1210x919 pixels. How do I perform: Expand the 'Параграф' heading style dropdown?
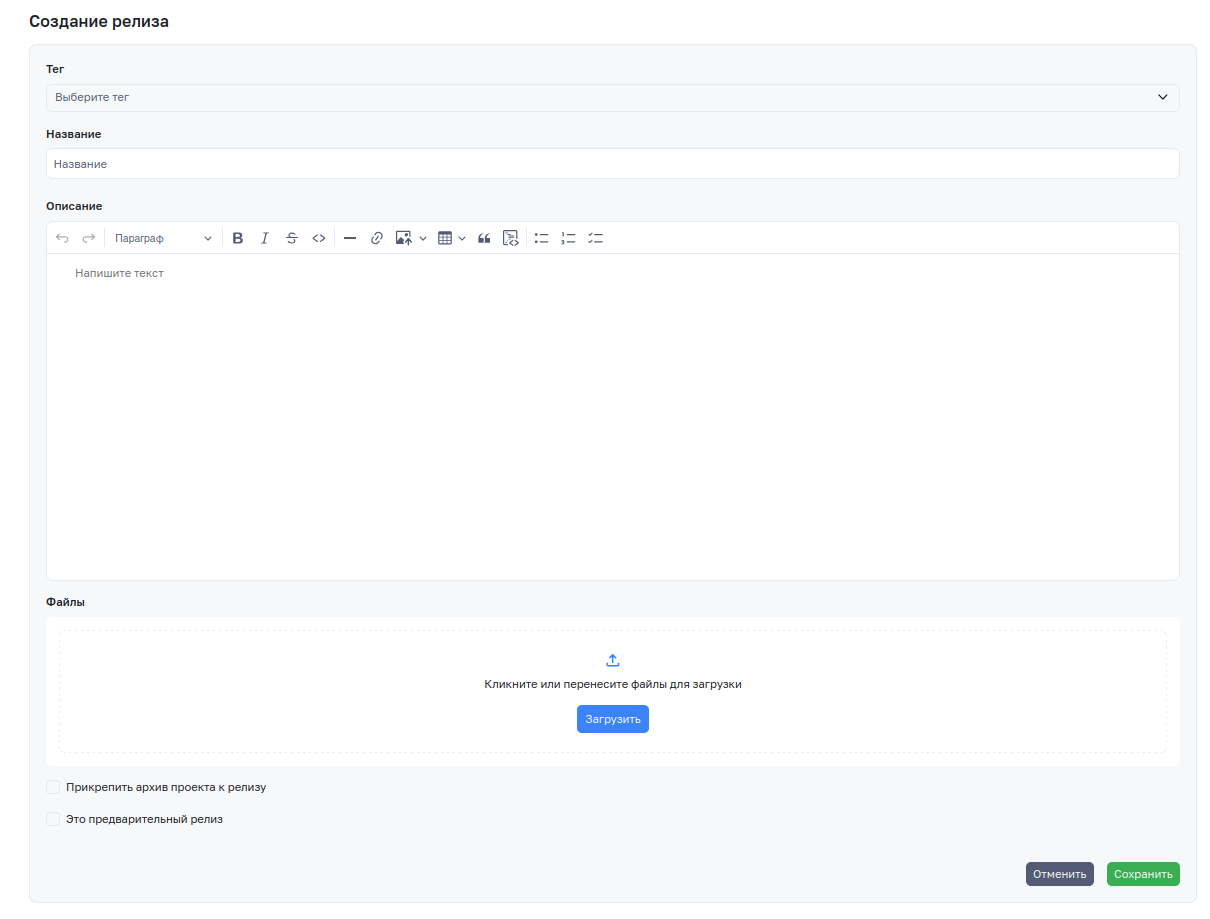click(x=163, y=238)
